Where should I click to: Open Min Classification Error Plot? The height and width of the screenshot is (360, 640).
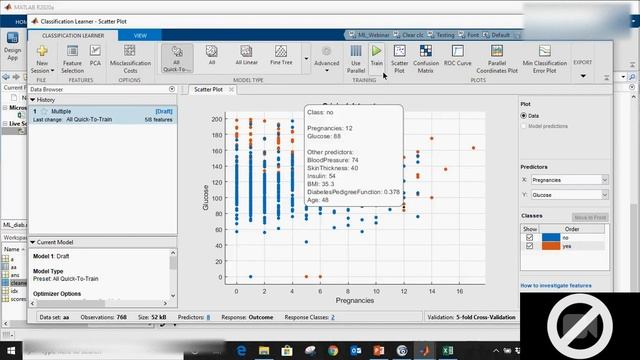[544, 59]
